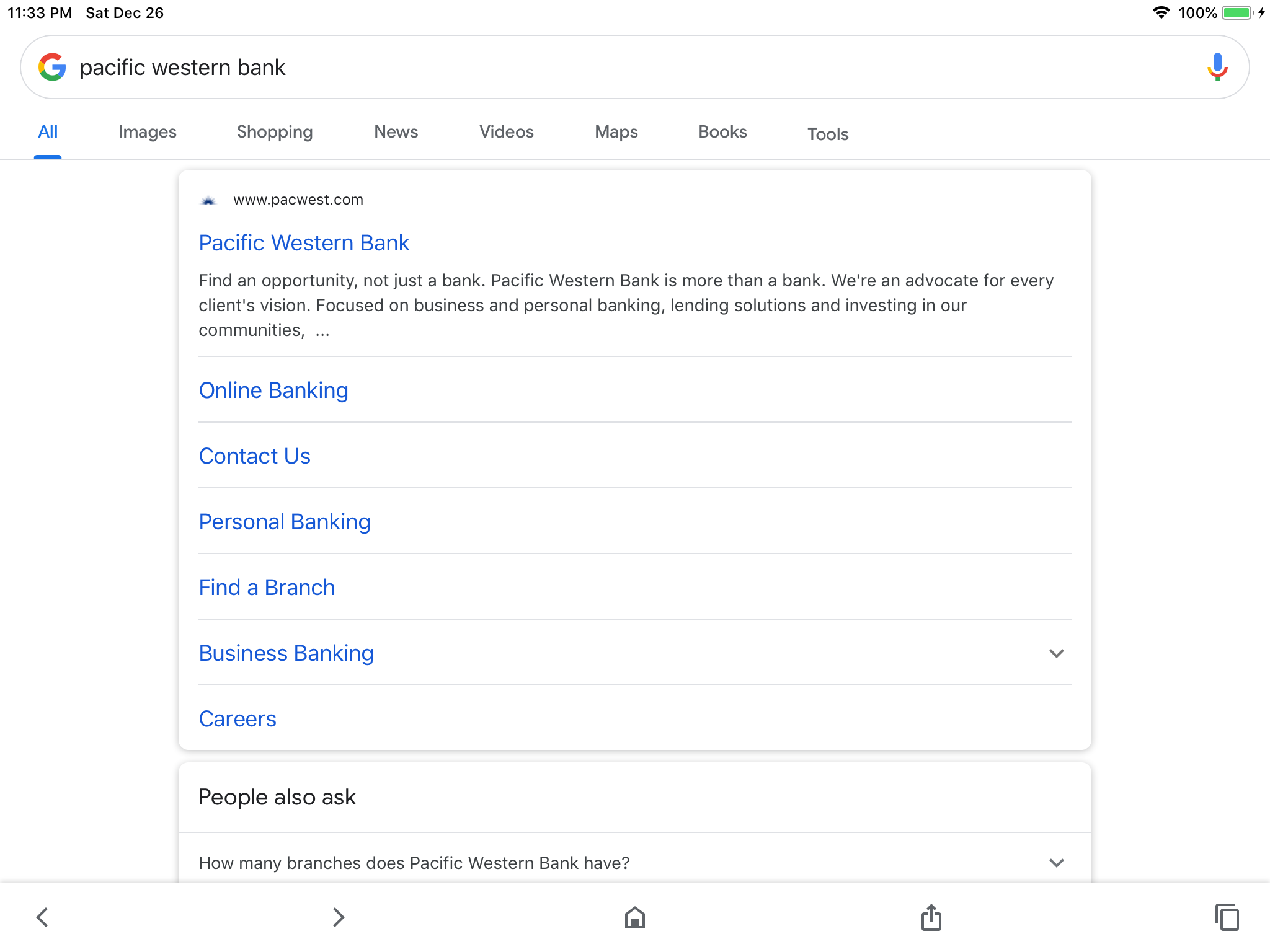The width and height of the screenshot is (1270, 952).
Task: Tap the Google logo icon
Action: (52, 67)
